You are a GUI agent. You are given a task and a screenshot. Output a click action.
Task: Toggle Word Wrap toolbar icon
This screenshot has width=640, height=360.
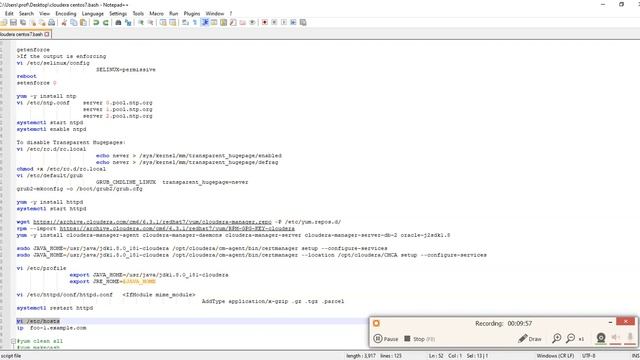pyautogui.click(x=185, y=22)
